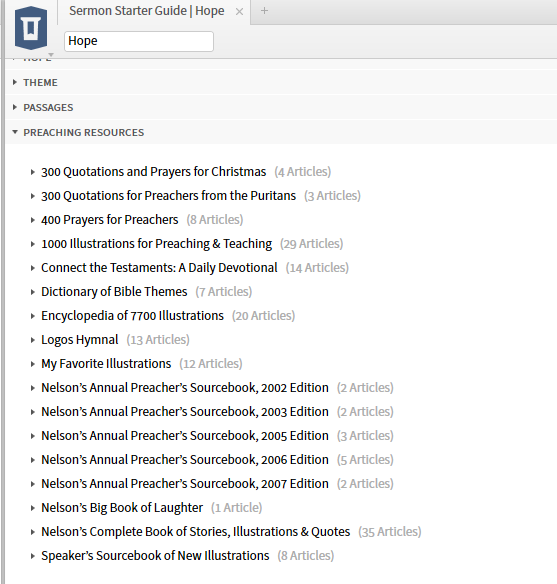Click the (4 Articles) count text
The width and height of the screenshot is (557, 584).
(x=303, y=172)
